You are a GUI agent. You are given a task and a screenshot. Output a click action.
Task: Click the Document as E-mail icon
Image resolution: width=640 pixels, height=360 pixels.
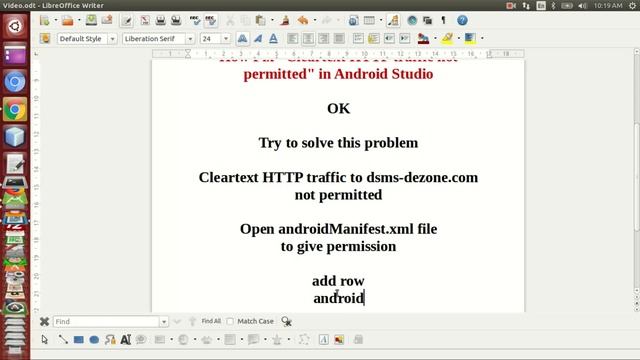pos(107,20)
